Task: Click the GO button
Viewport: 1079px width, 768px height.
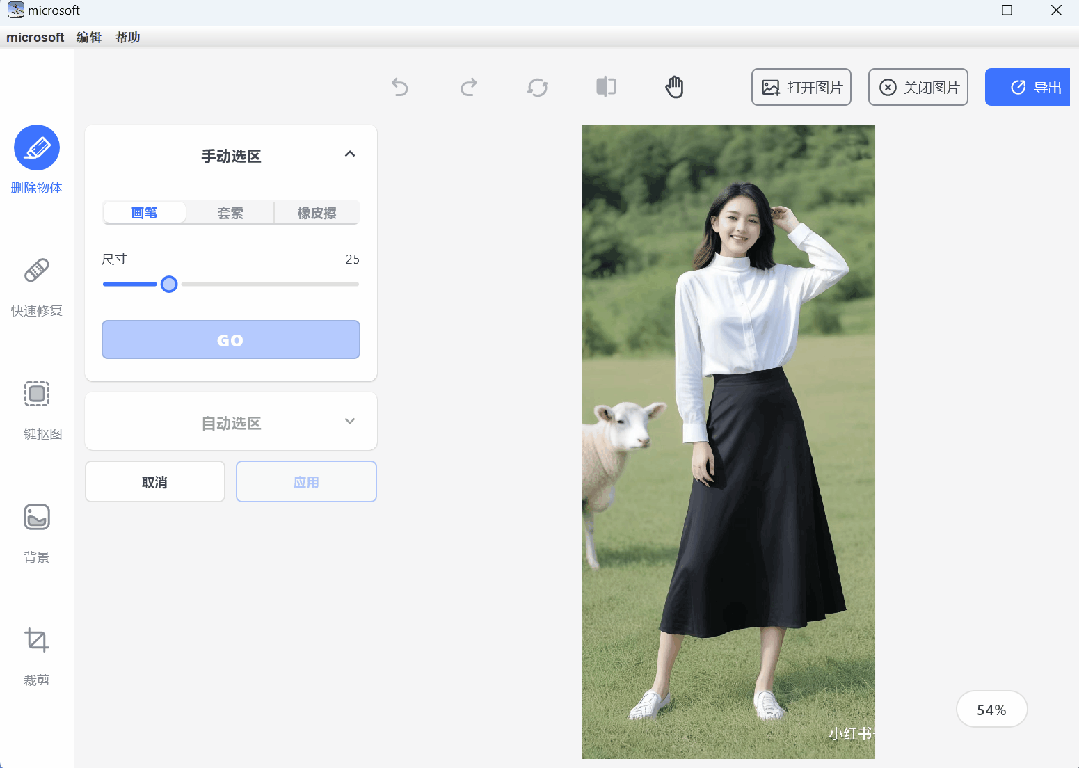Action: tap(230, 339)
